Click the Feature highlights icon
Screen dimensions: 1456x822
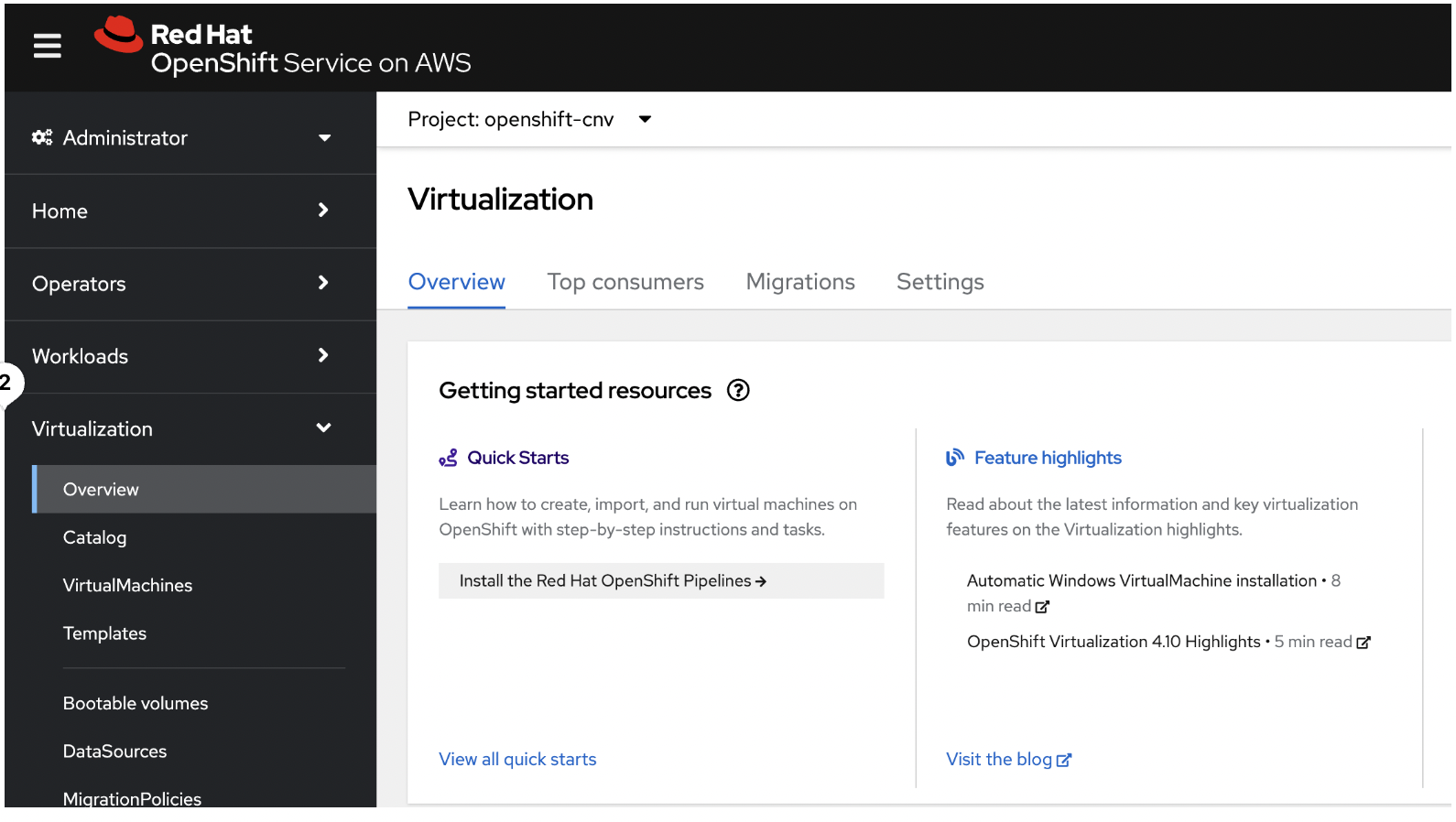[x=954, y=458]
